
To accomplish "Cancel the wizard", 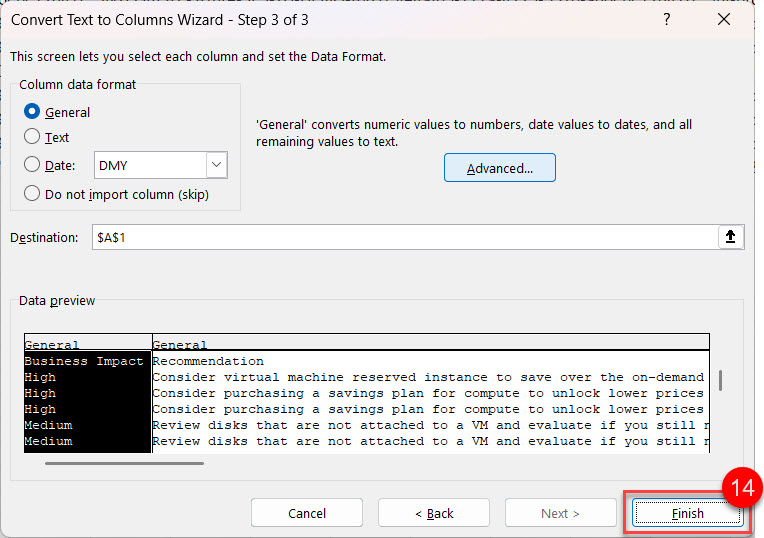I will click(306, 513).
